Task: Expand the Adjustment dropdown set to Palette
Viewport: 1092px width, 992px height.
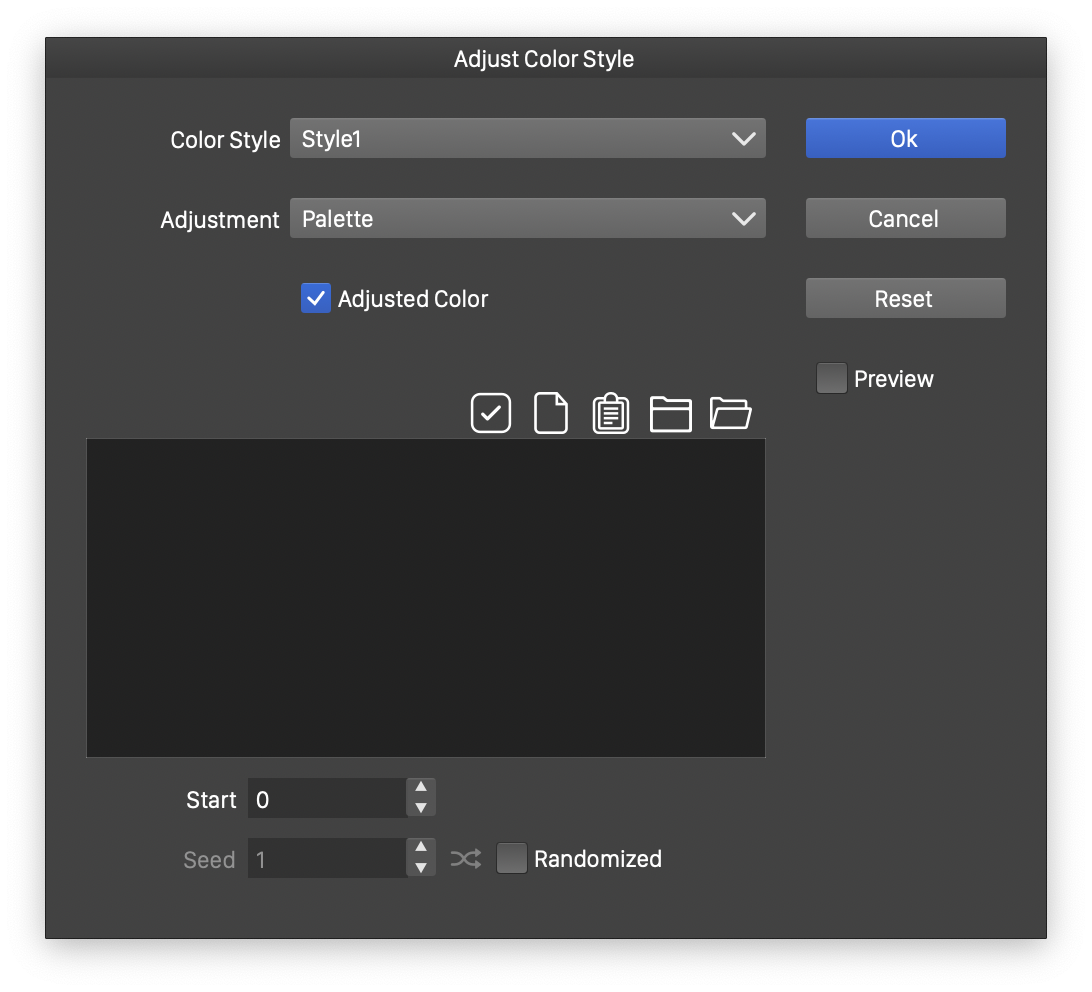Action: coord(527,219)
